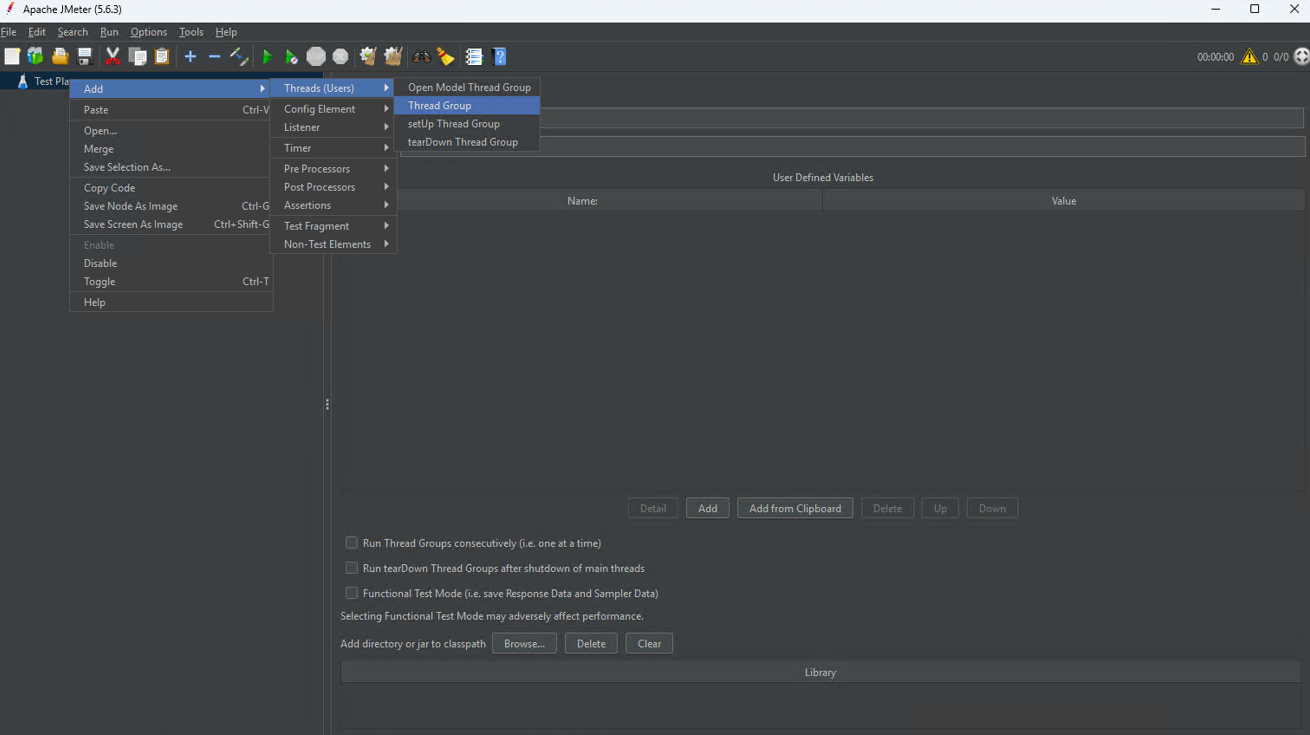1310x735 pixels.
Task: Click the Test Plan flask tree icon
Action: pos(23,81)
